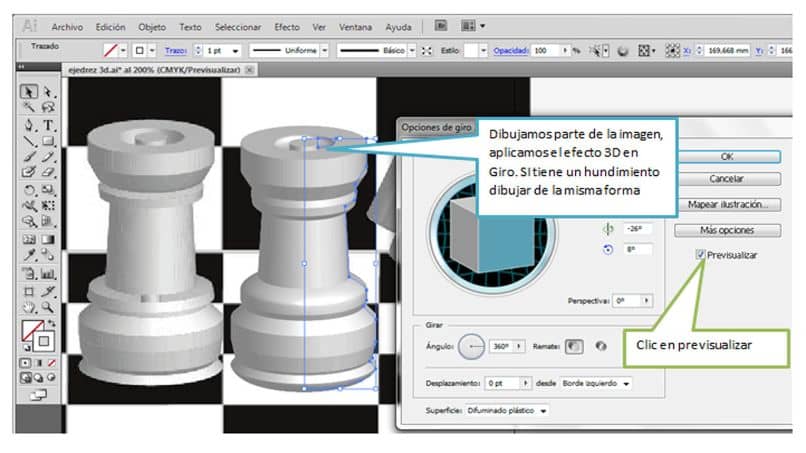Select the Zoom magnifier tool
The image size is (806, 453).
click(x=48, y=307)
